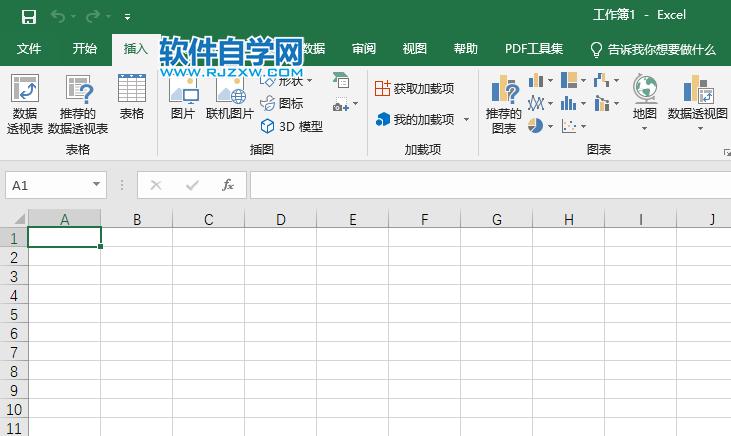Insert a 数据透视表 (PivotTable)

(25, 104)
